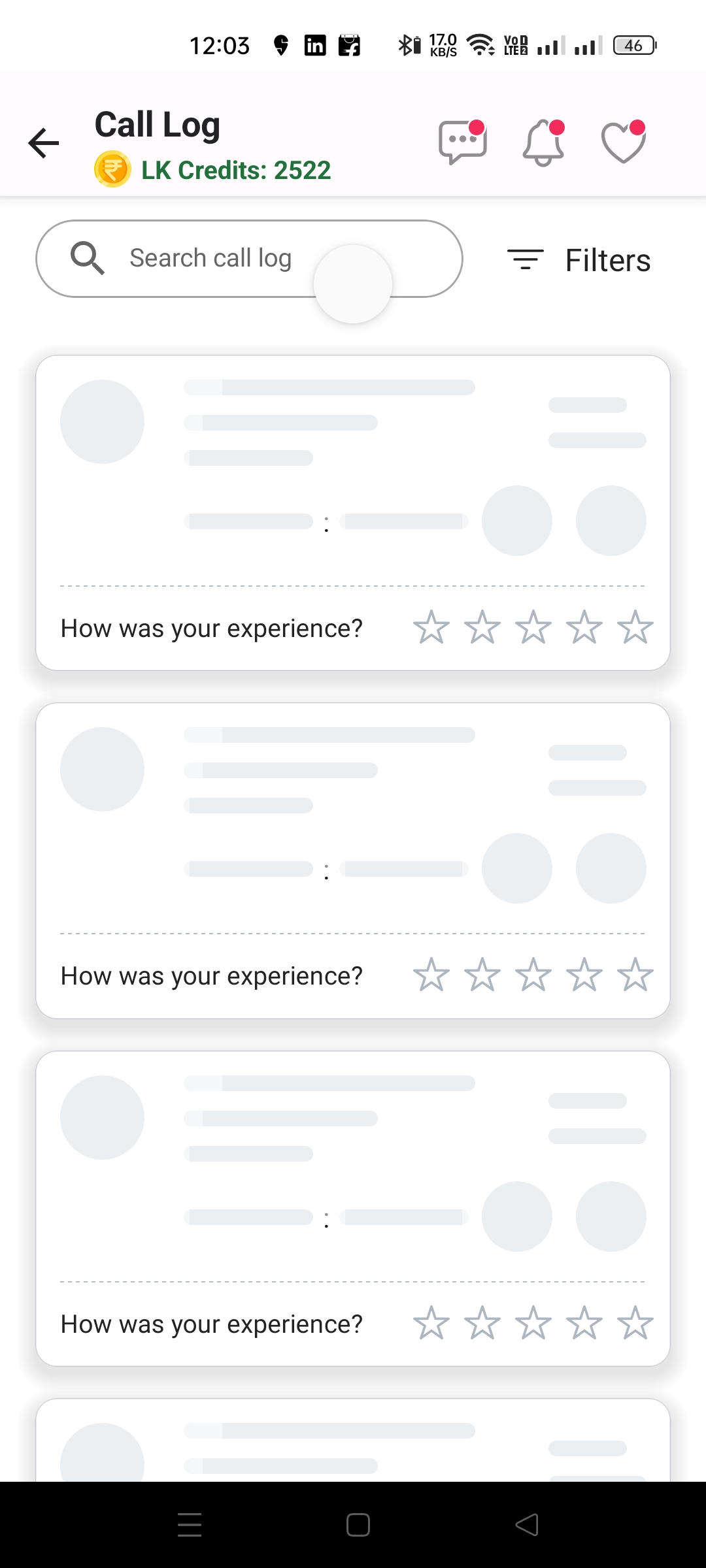Viewport: 706px width, 1568px height.
Task: Open the Android recent apps menu
Action: tap(190, 1525)
